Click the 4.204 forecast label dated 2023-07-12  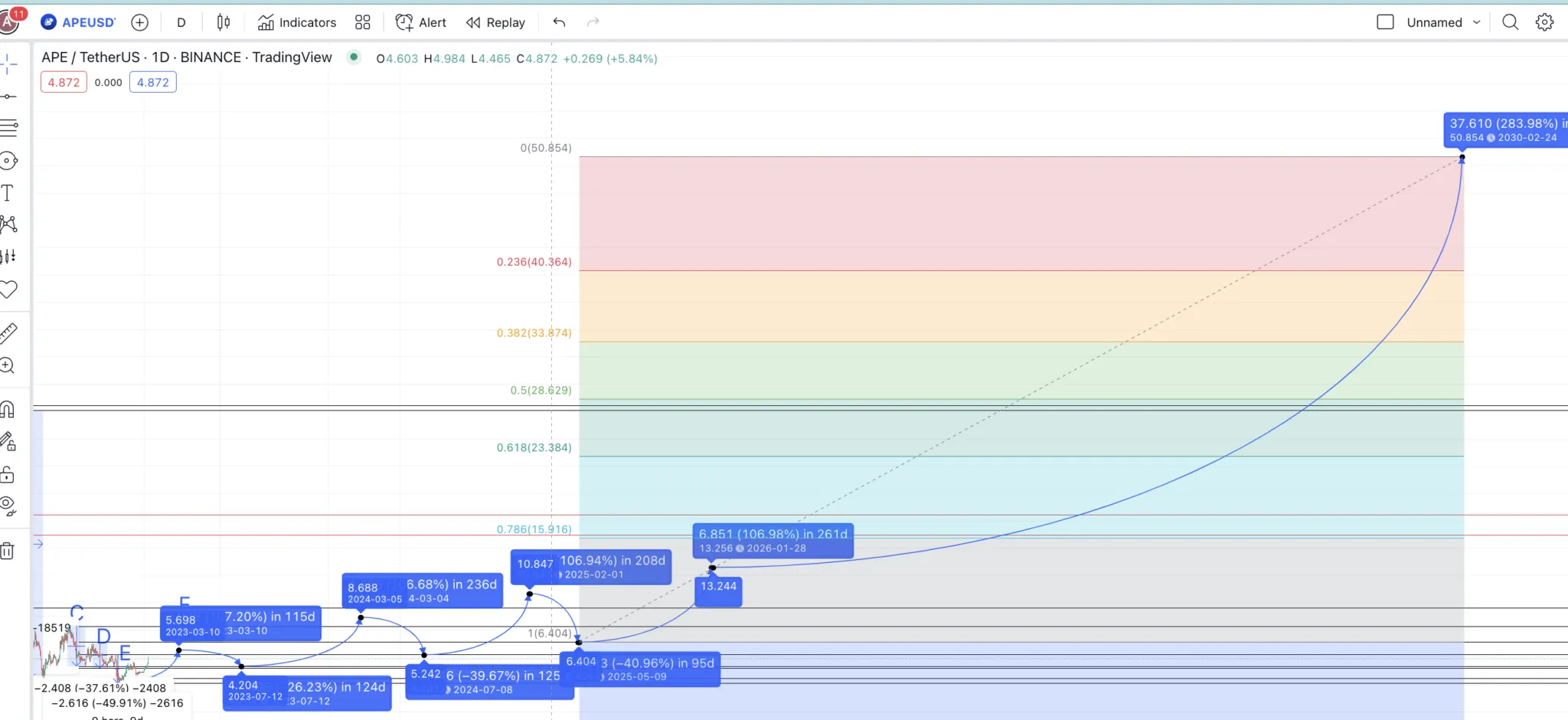pyautogui.click(x=307, y=693)
